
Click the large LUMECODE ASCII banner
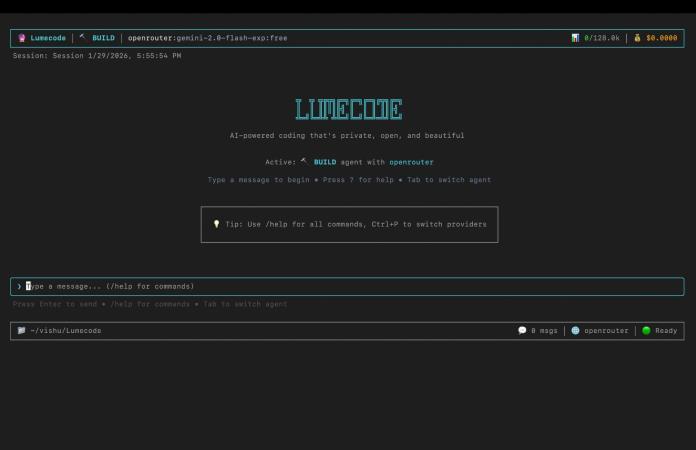click(x=349, y=109)
